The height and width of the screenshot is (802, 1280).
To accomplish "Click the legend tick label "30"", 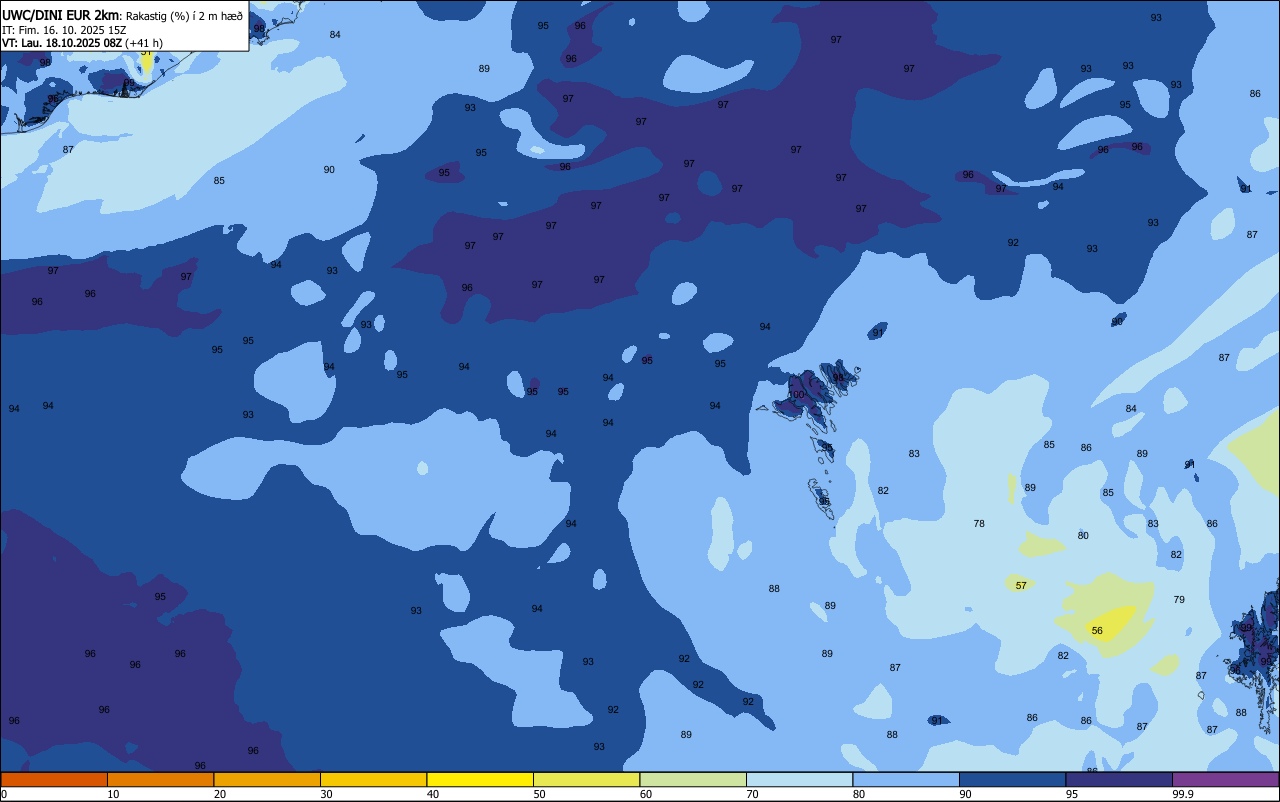I will [x=327, y=794].
